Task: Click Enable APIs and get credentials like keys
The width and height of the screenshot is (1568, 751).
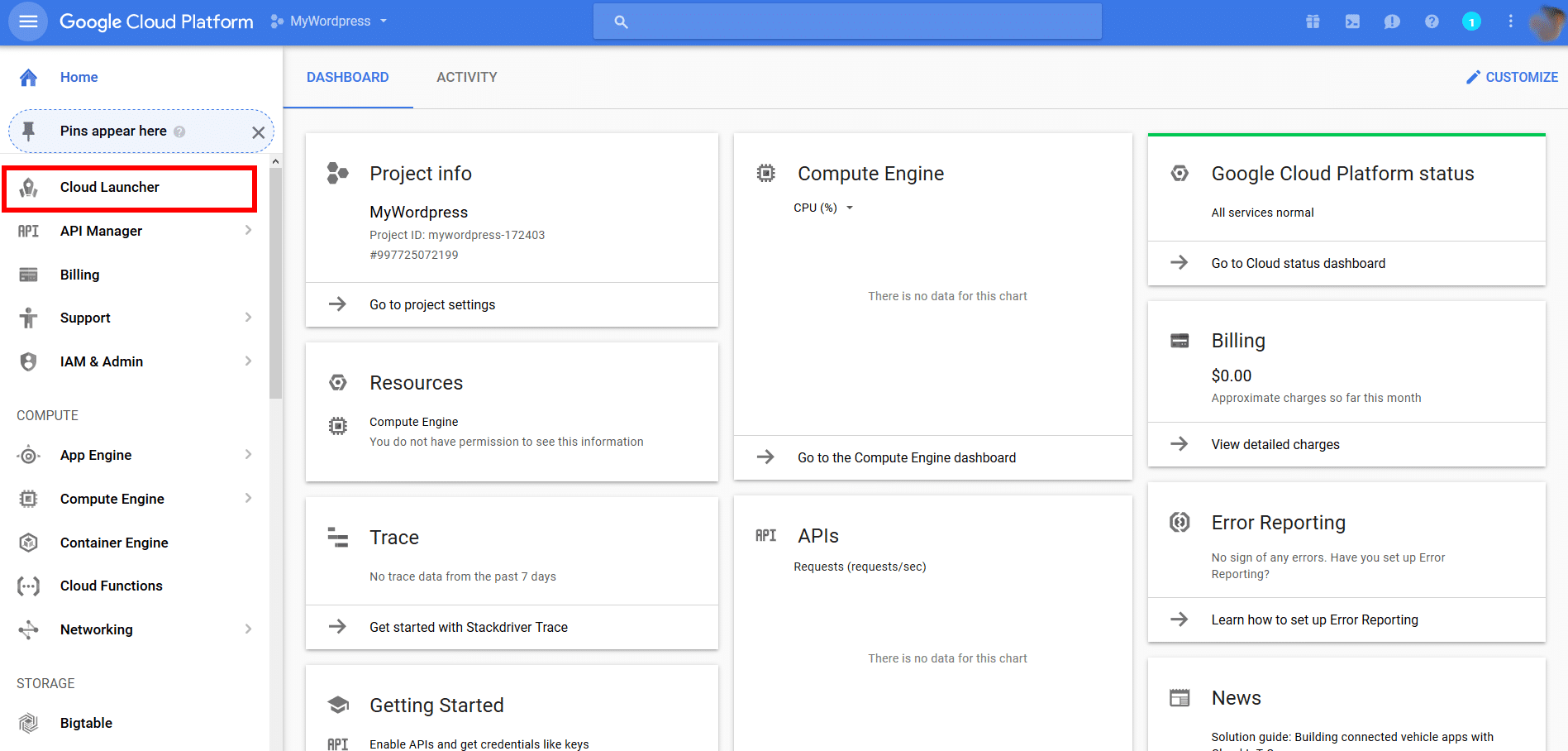Action: 479,744
